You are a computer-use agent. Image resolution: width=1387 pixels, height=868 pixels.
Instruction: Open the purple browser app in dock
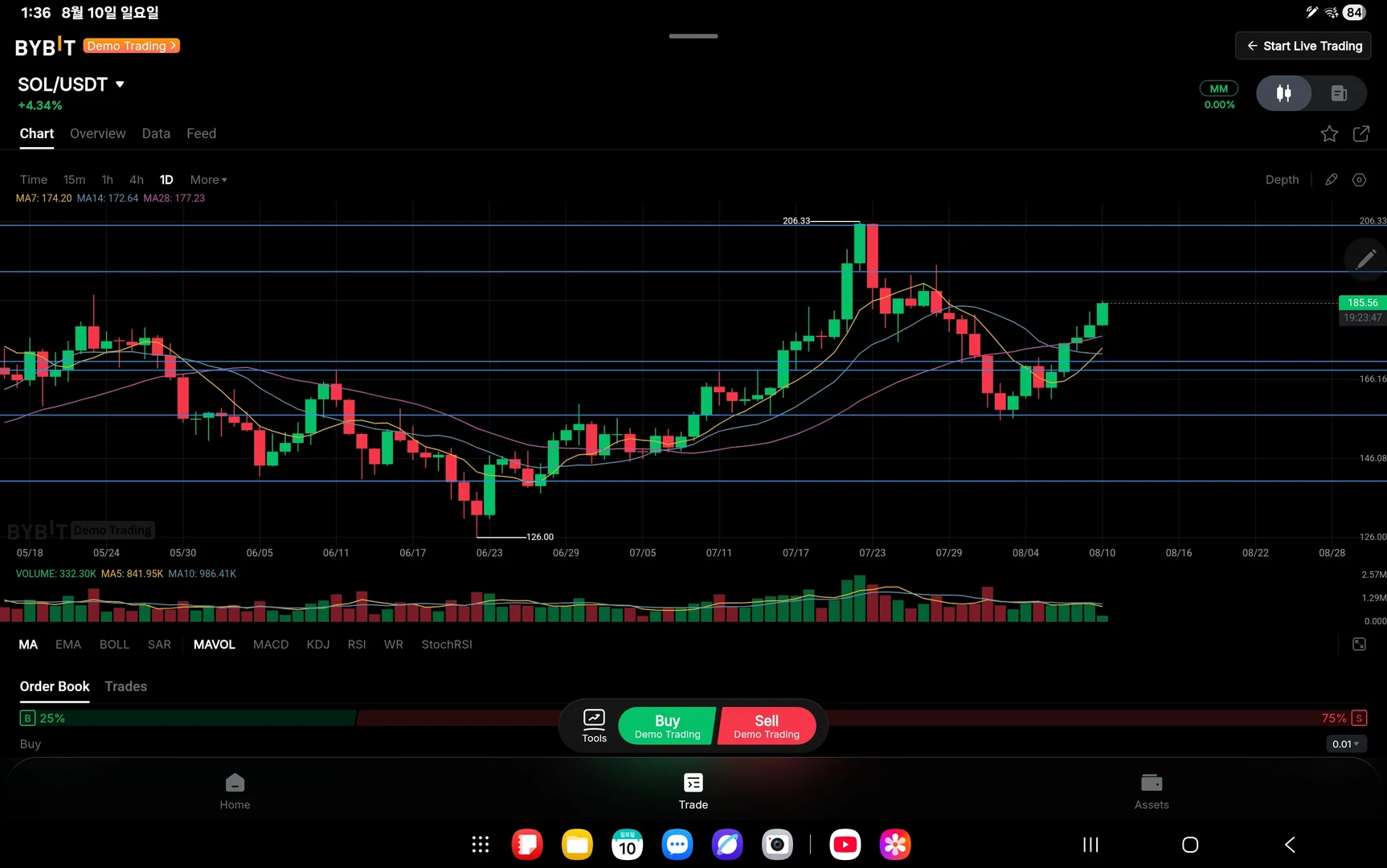727,844
